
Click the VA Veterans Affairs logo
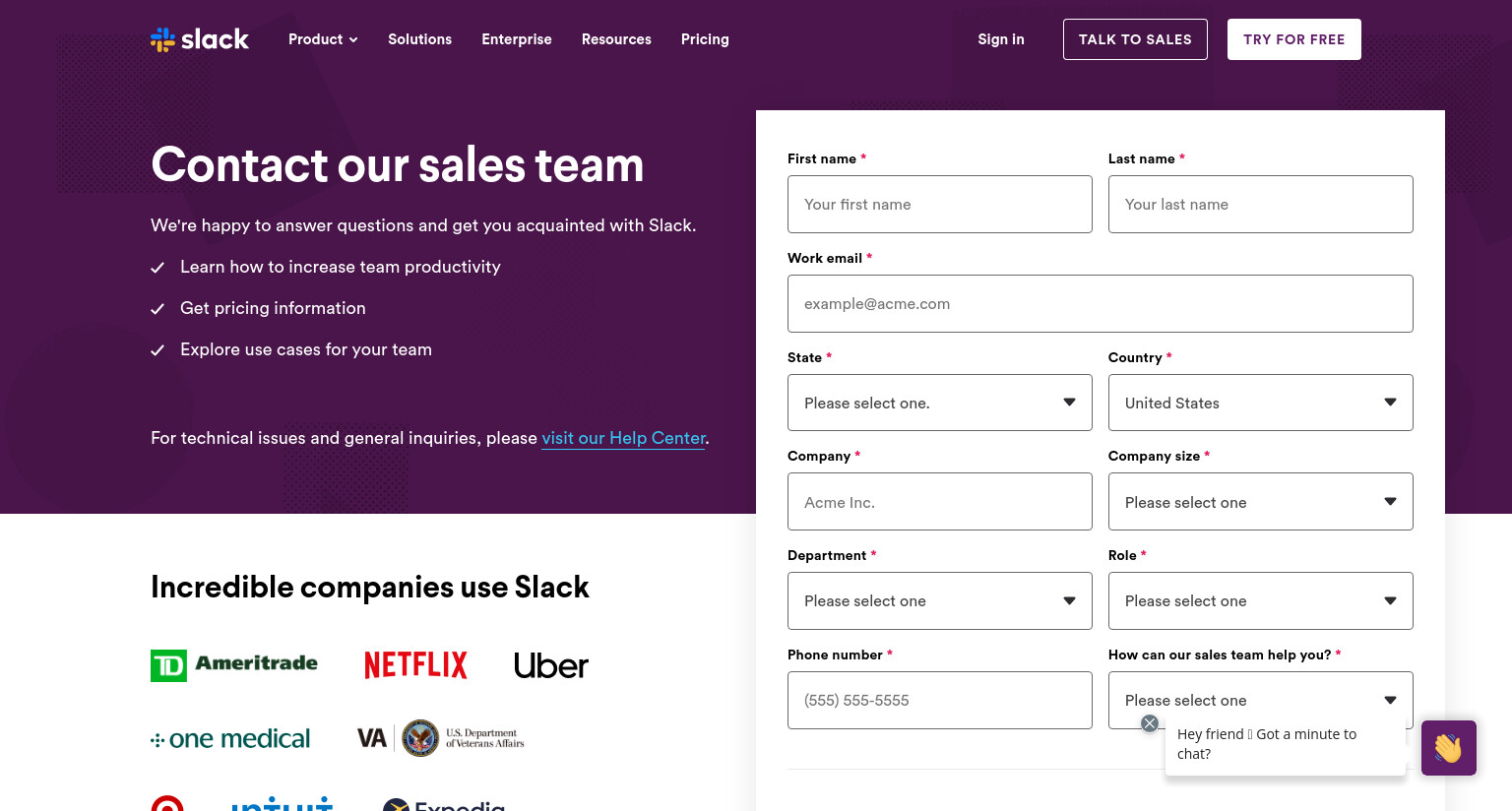pos(441,738)
